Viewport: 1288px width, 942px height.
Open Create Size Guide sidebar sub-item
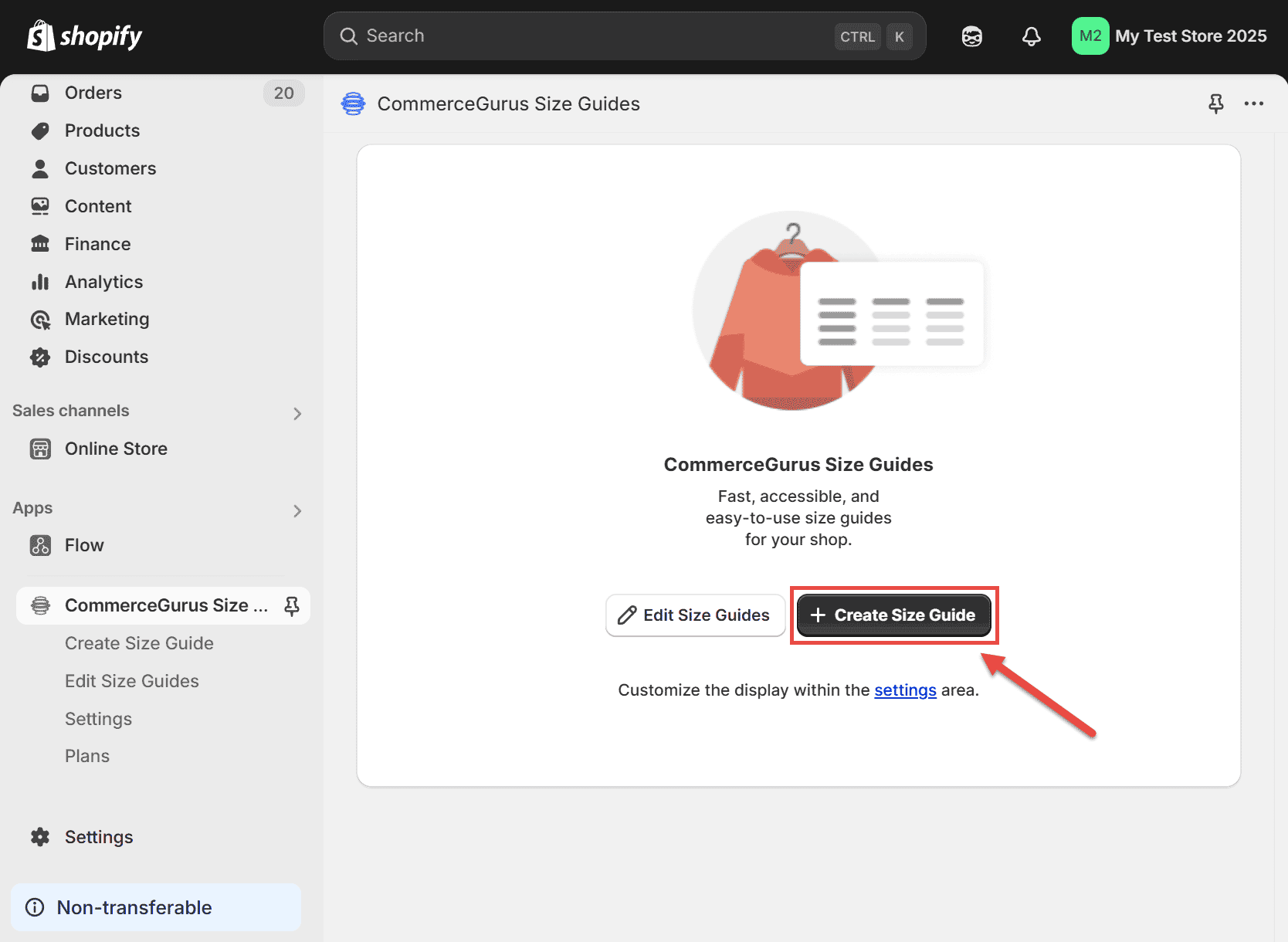(x=139, y=643)
